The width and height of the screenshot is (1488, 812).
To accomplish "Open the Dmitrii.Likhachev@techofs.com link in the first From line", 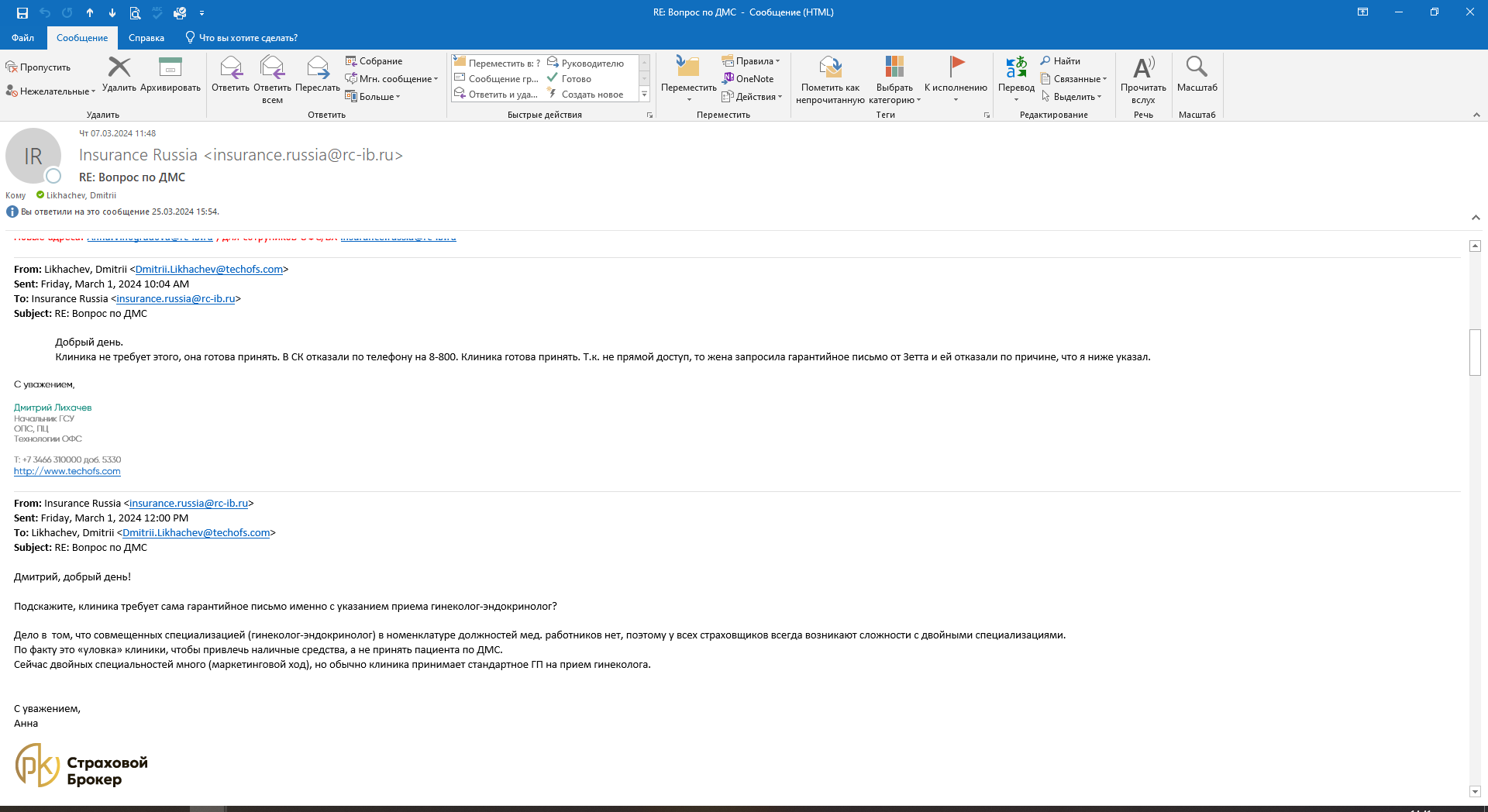I will [209, 269].
